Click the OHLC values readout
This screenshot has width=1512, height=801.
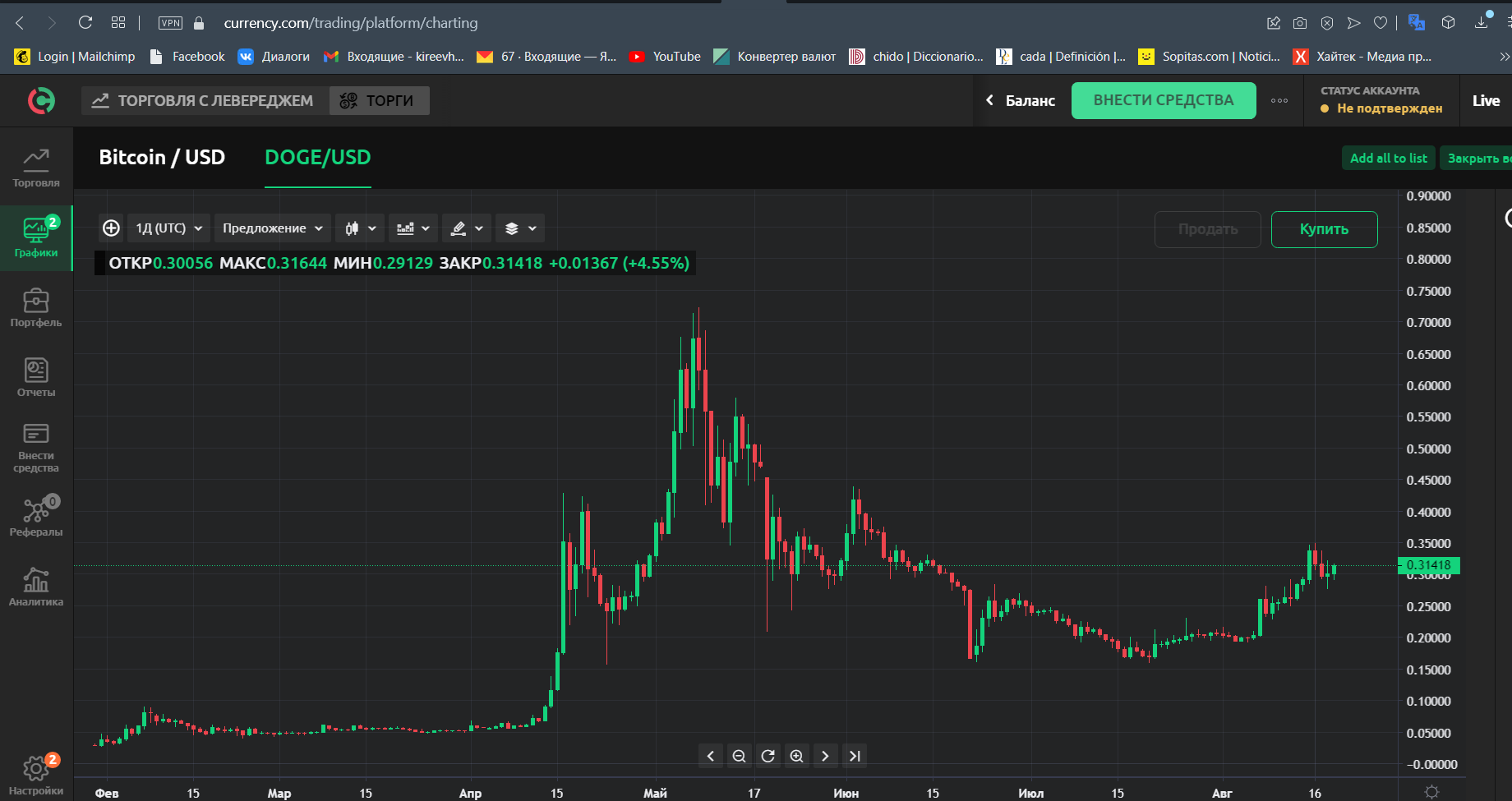click(395, 263)
